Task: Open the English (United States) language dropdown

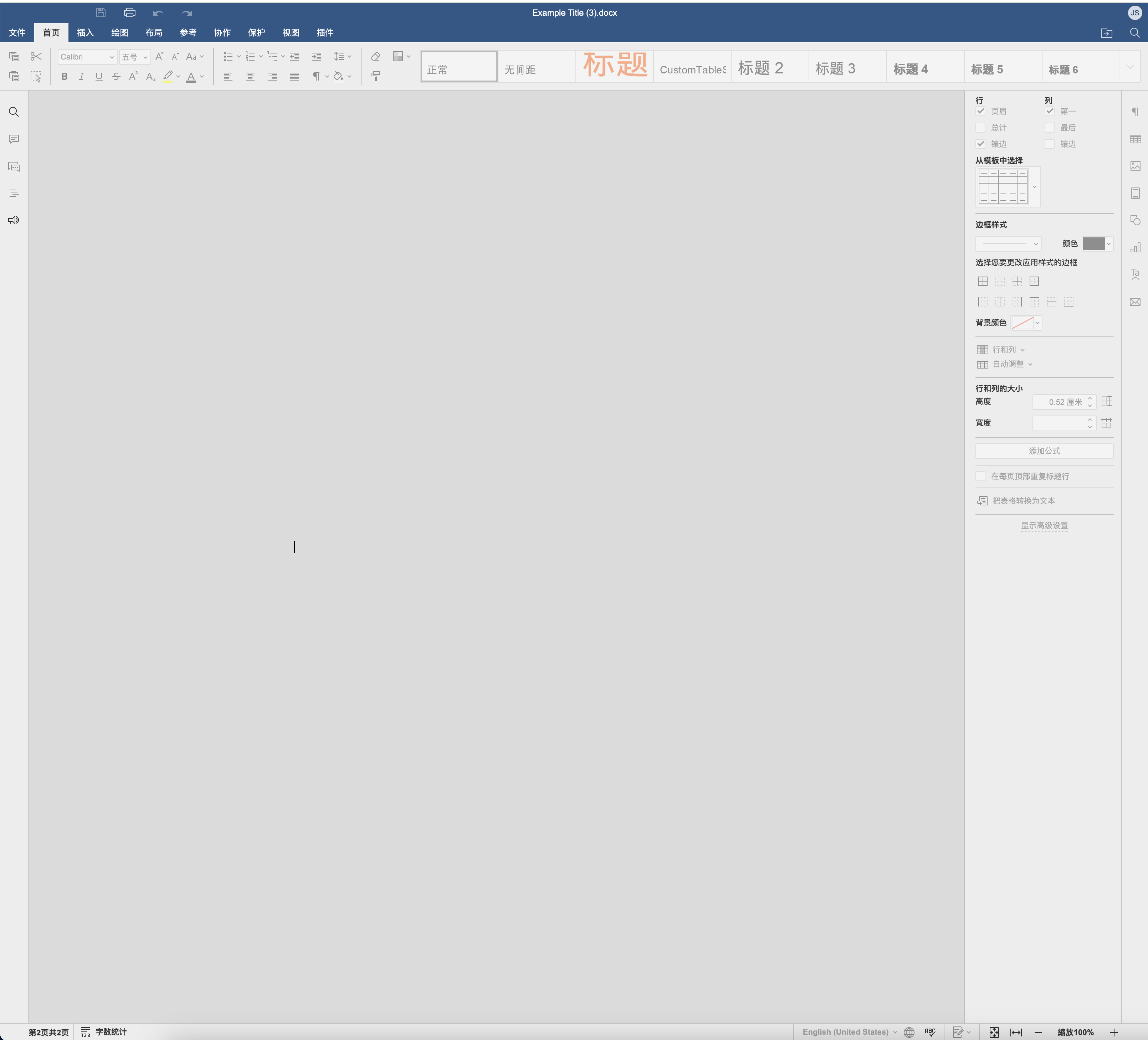Action: pos(850,1032)
